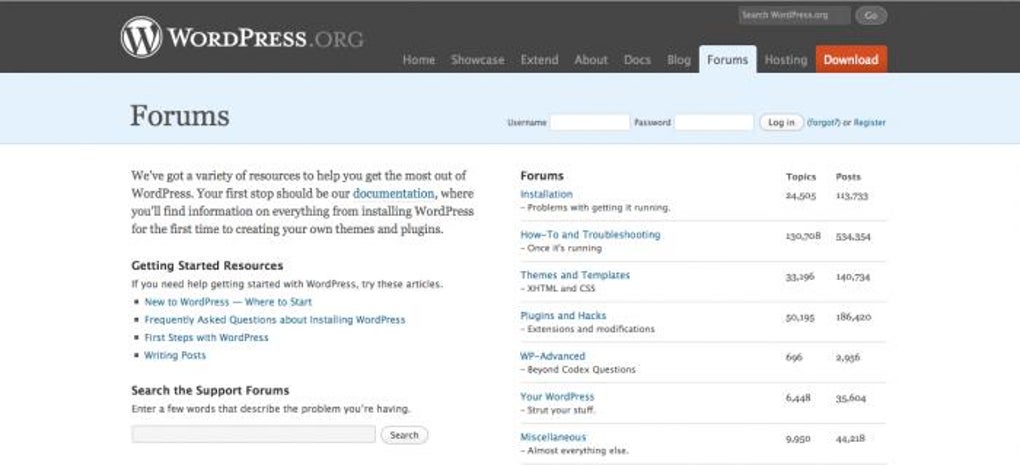The width and height of the screenshot is (1020, 465).
Task: Open the Extend navigation tab
Action: (539, 60)
